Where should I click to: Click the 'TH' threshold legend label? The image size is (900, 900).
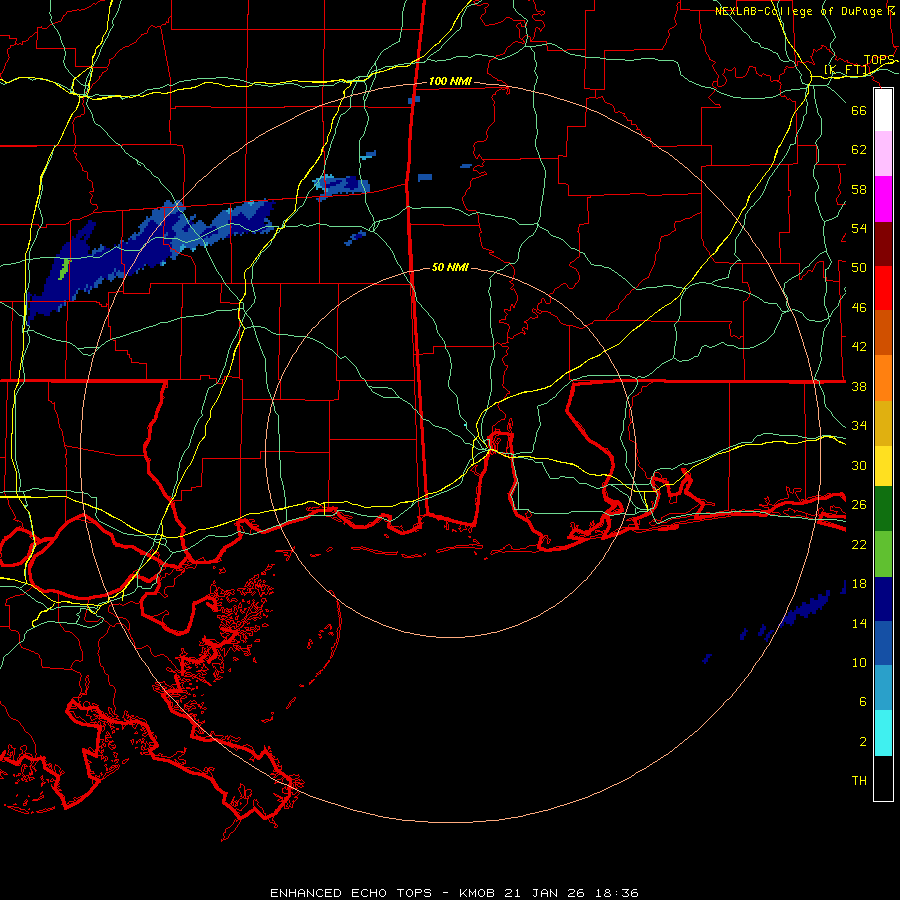point(859,781)
